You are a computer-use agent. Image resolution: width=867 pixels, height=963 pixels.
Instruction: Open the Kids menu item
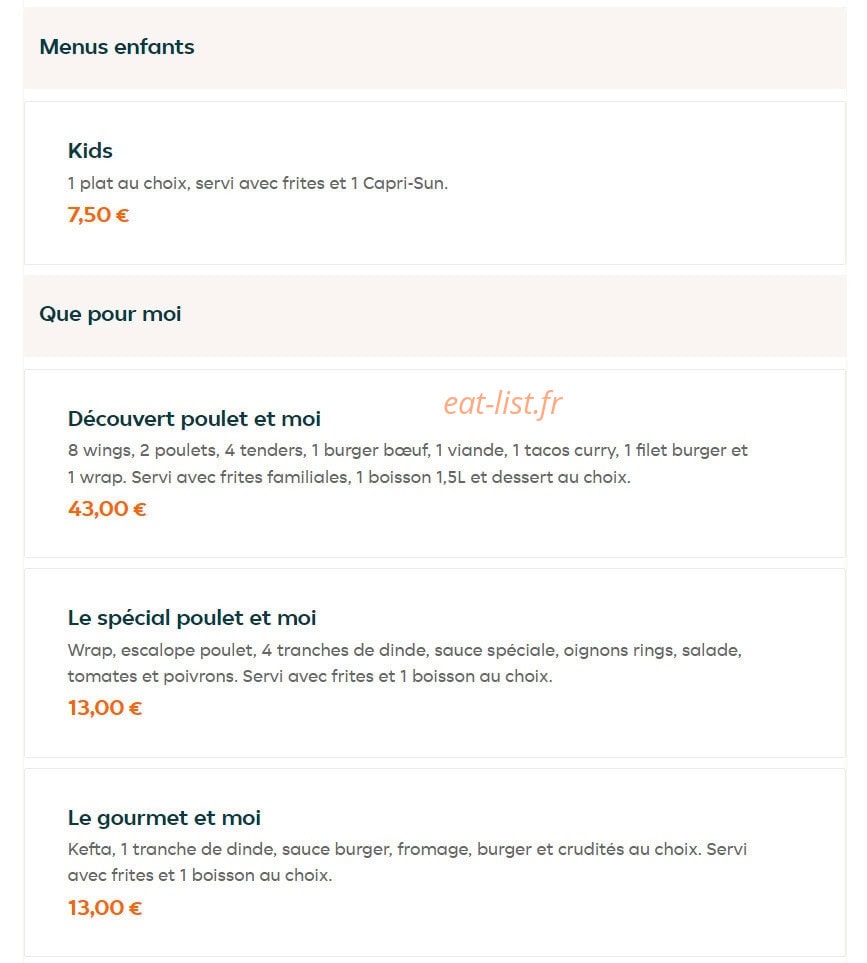tap(90, 150)
